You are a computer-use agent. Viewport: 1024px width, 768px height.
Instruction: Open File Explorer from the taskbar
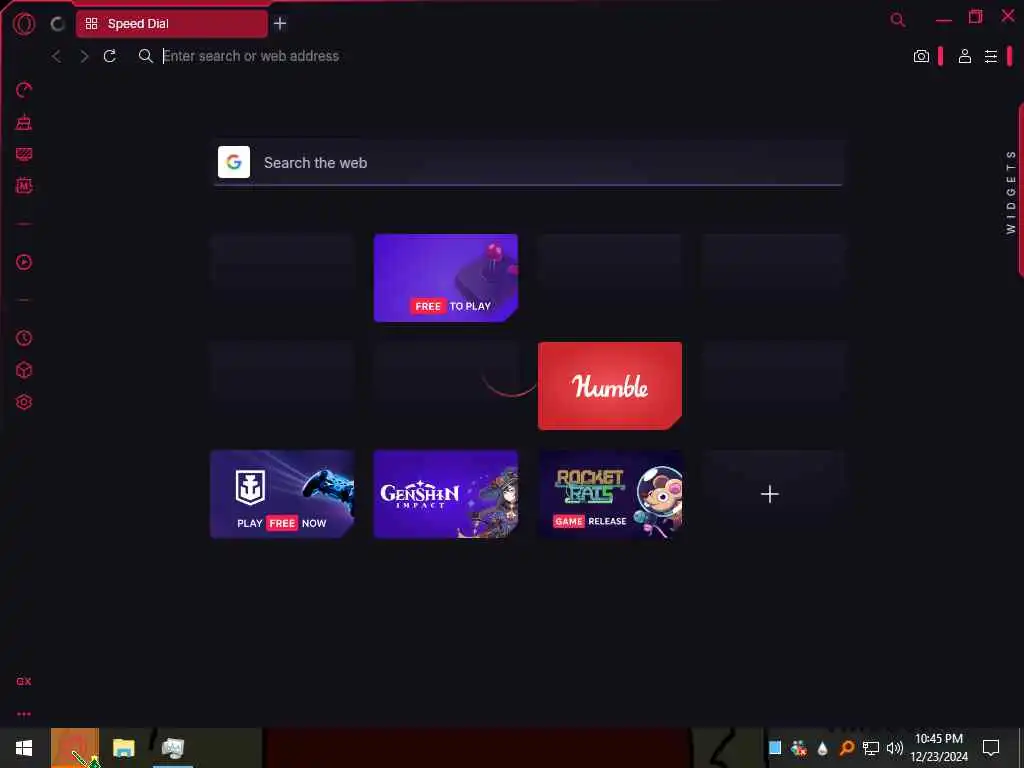[123, 748]
